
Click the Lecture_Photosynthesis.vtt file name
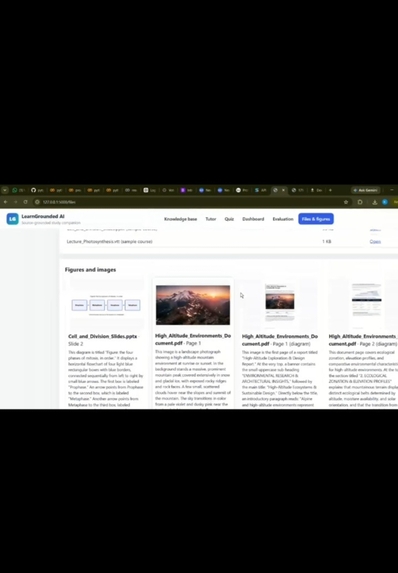(109, 242)
